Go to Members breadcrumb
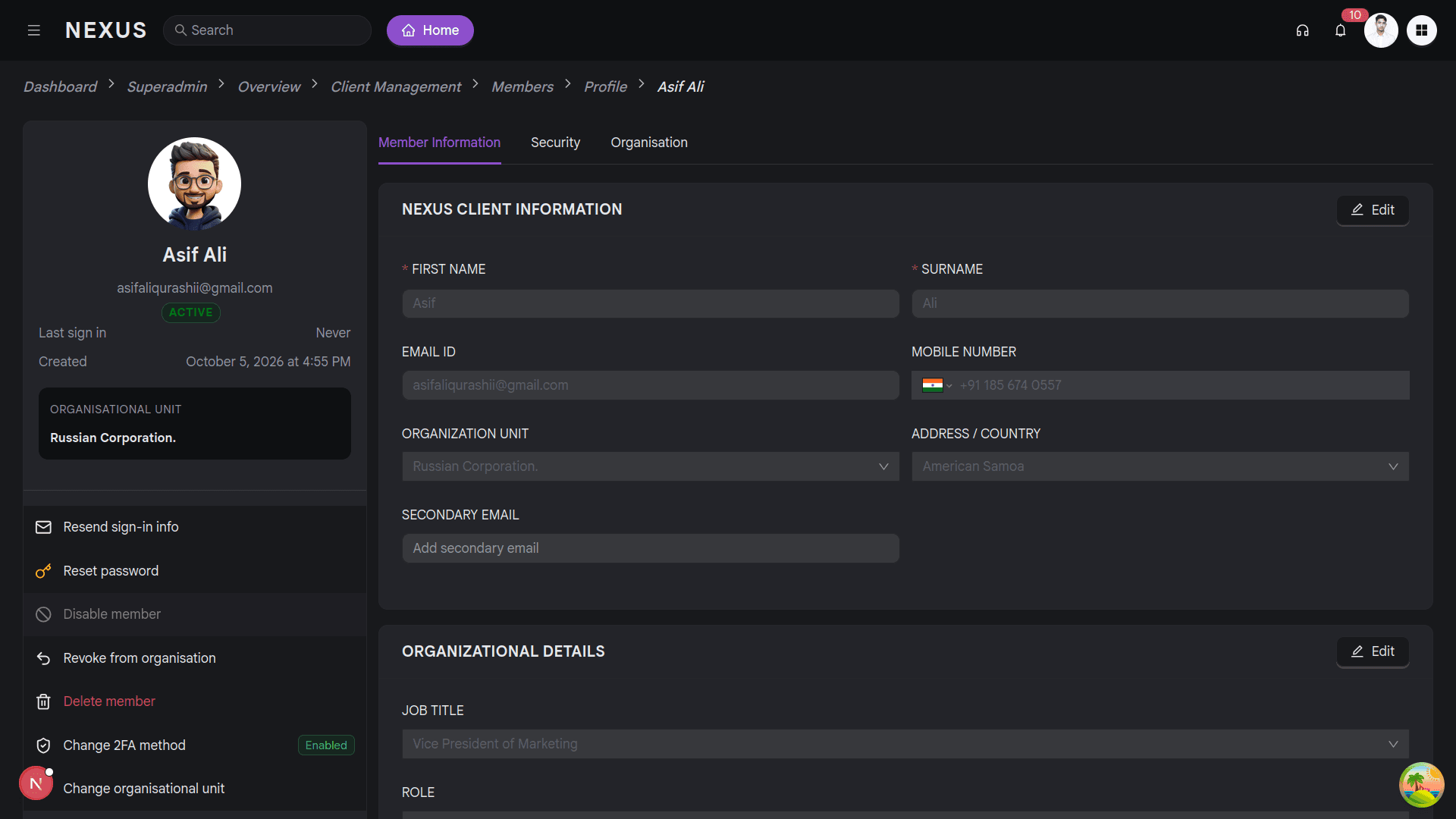 point(522,86)
